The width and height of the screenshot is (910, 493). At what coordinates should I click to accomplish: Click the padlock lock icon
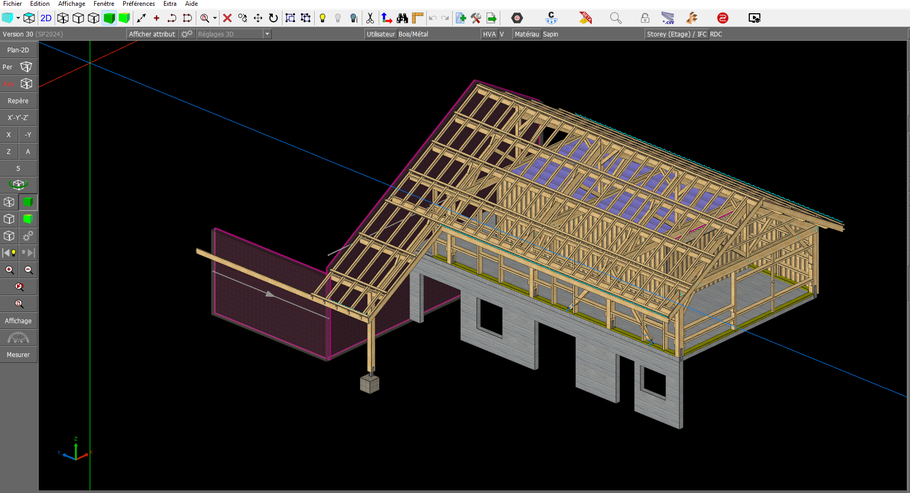tap(644, 18)
